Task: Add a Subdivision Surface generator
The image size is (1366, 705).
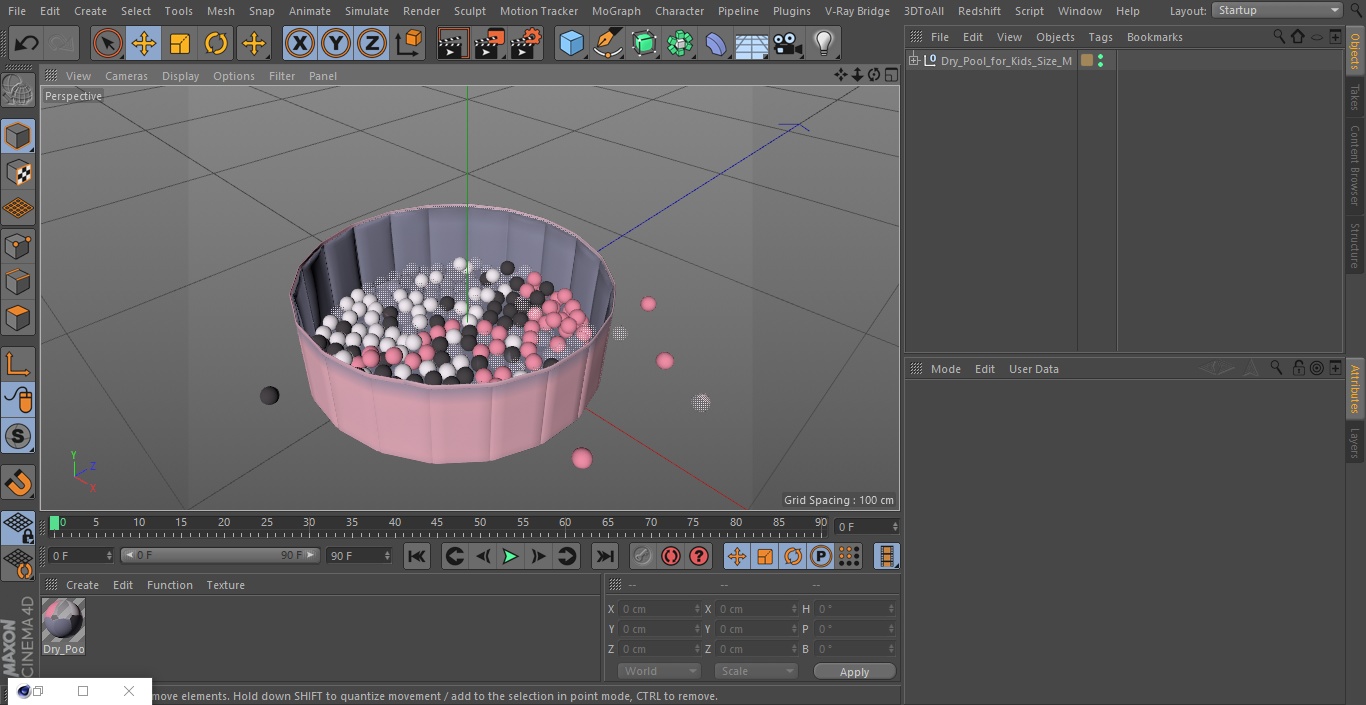Action: click(x=644, y=43)
